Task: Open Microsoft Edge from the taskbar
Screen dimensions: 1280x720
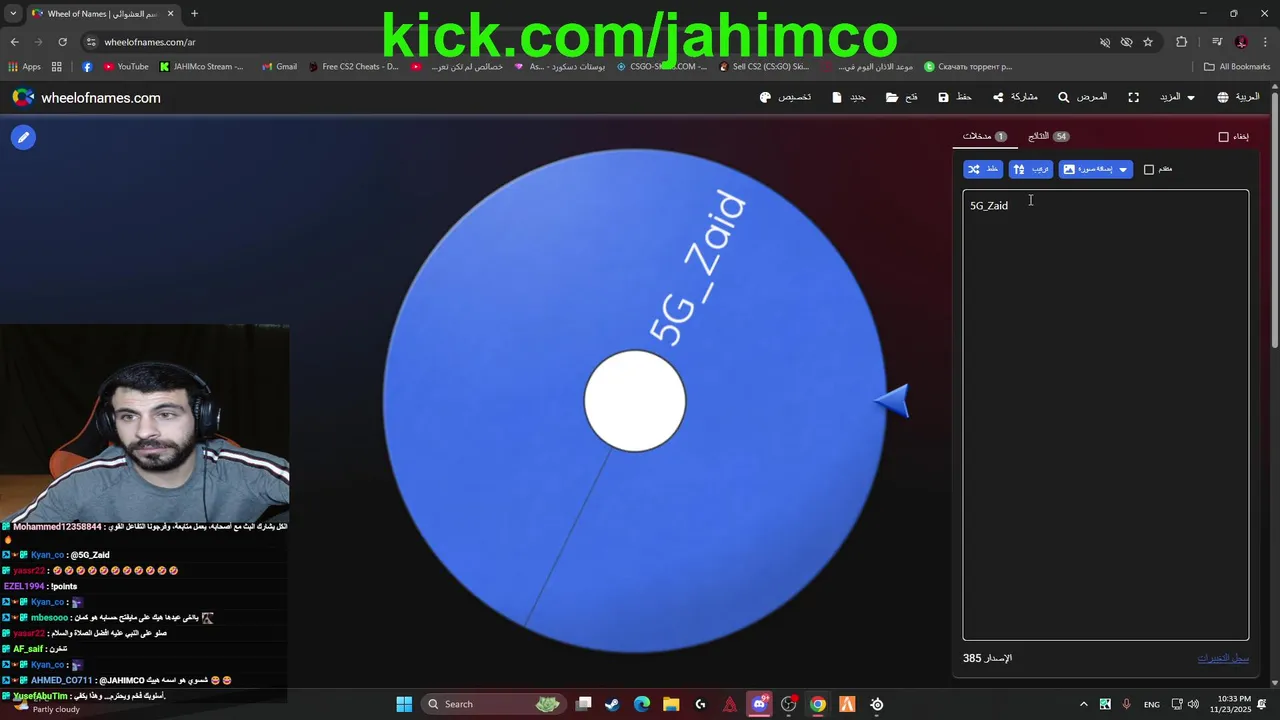Action: [641, 704]
